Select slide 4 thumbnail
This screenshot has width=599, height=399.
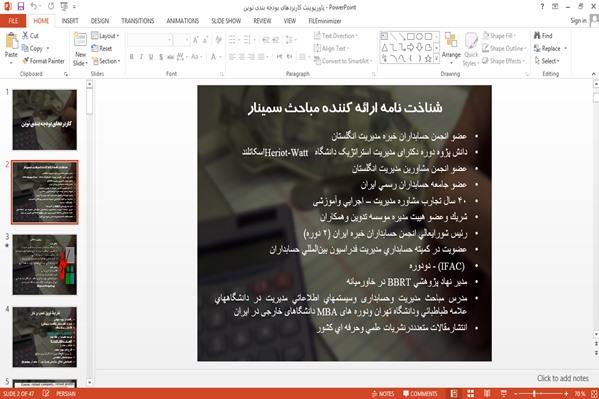(45, 337)
